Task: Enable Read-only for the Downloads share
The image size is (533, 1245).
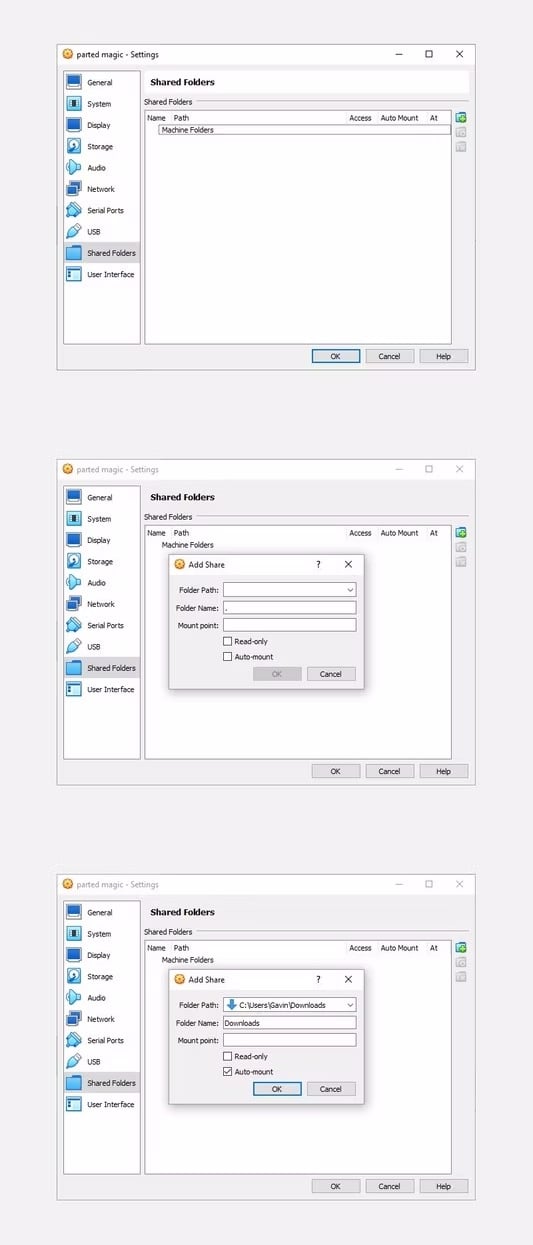Action: (x=228, y=1056)
